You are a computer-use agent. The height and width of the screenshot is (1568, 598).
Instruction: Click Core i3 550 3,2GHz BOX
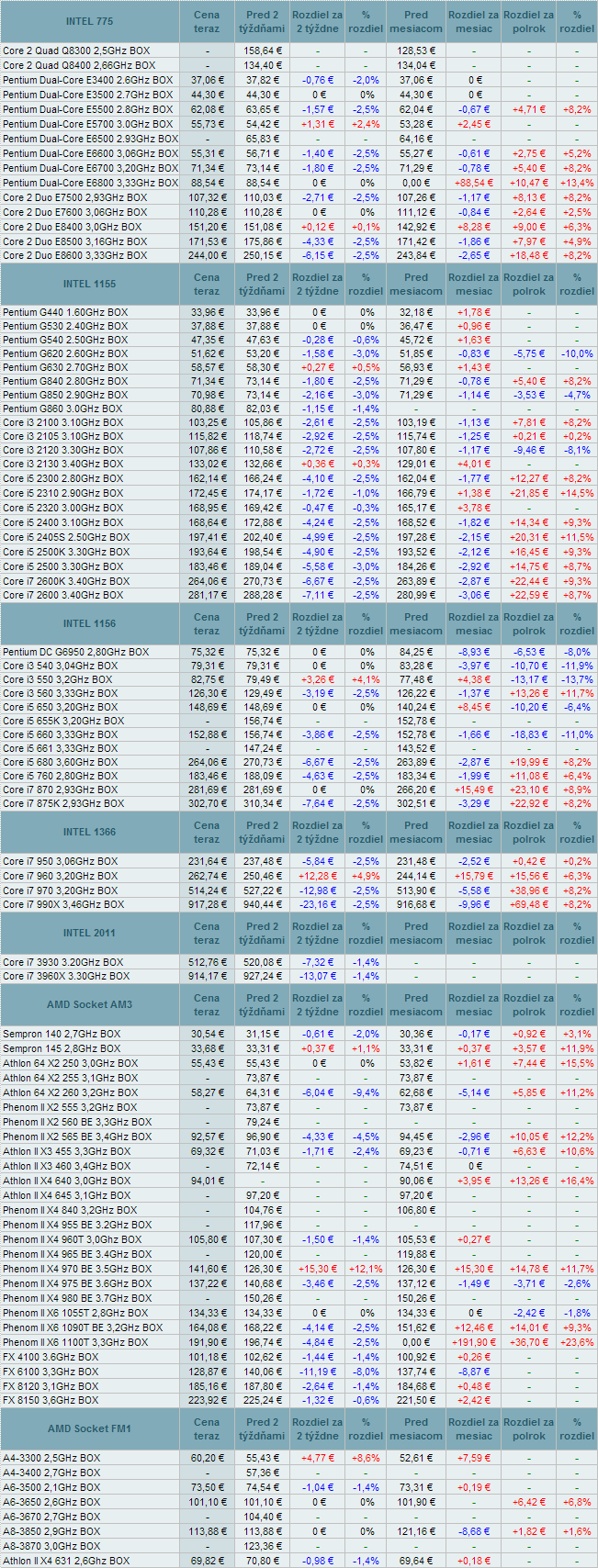(58, 679)
